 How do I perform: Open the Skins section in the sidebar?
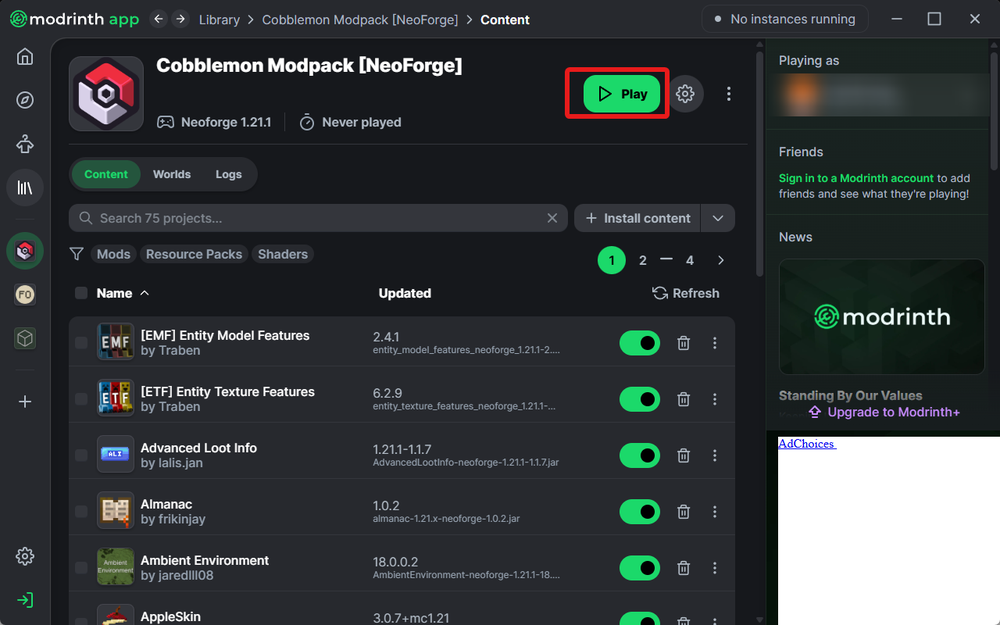[25, 143]
